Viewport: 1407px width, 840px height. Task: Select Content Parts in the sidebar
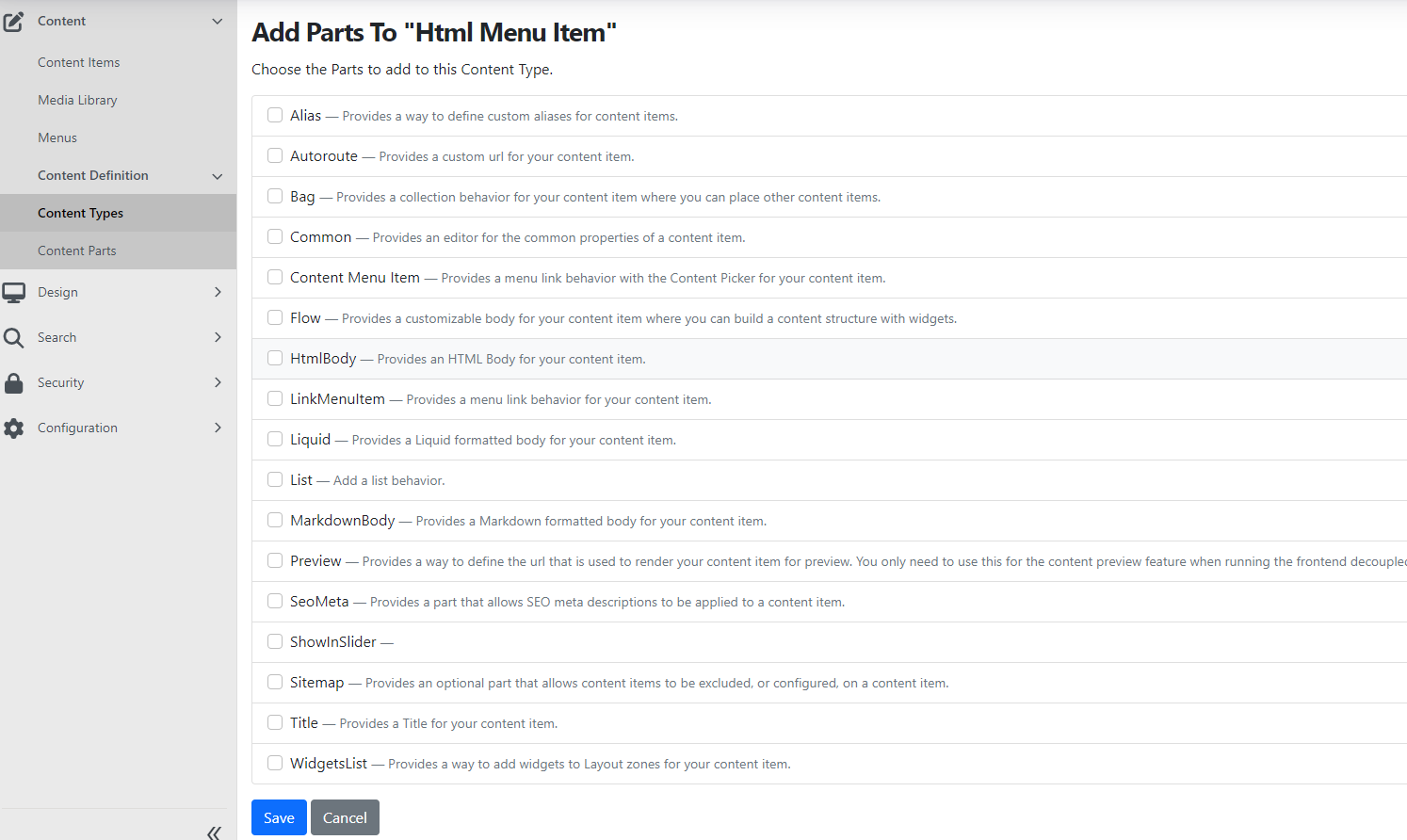pos(76,250)
